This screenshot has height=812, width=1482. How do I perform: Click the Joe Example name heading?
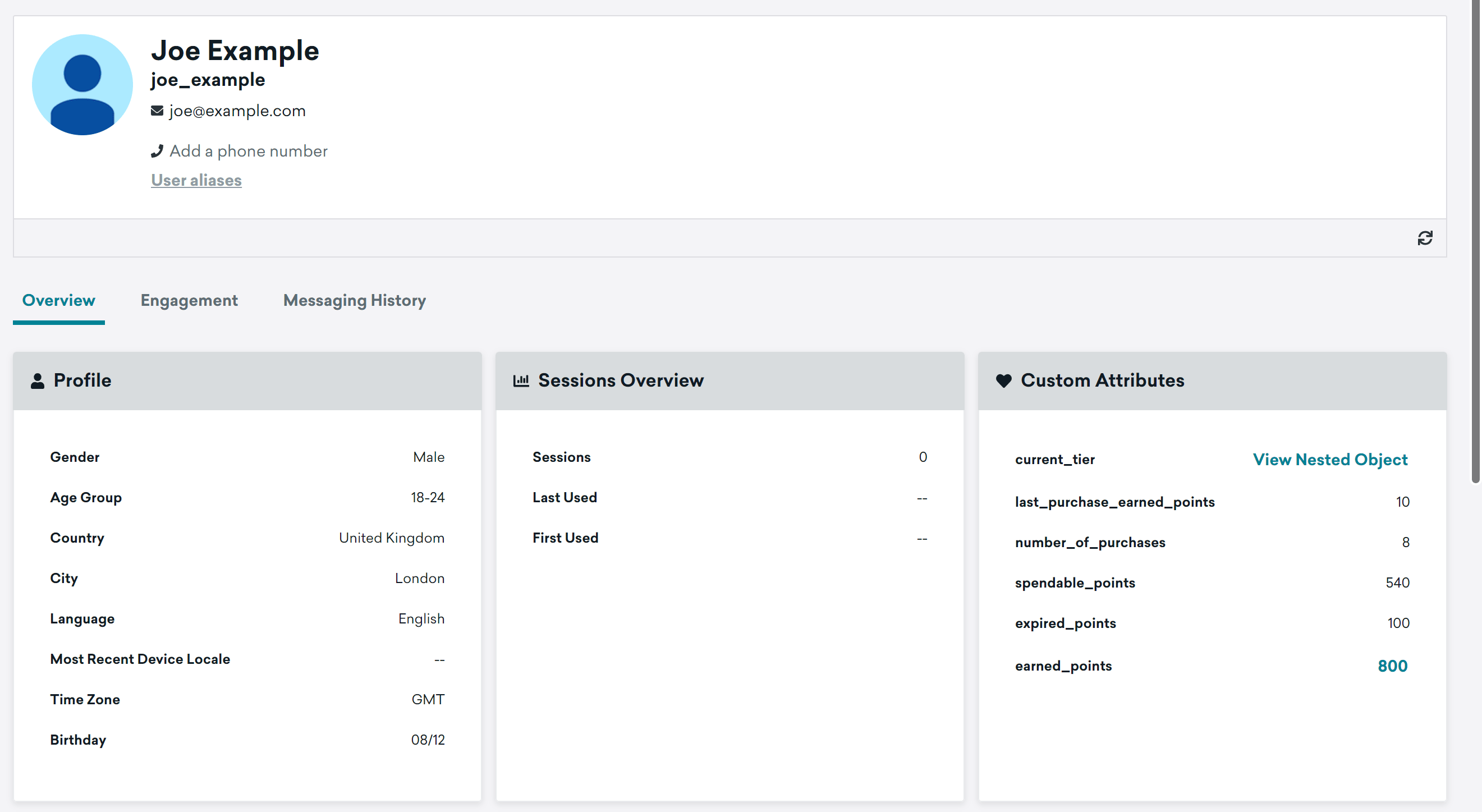[235, 51]
